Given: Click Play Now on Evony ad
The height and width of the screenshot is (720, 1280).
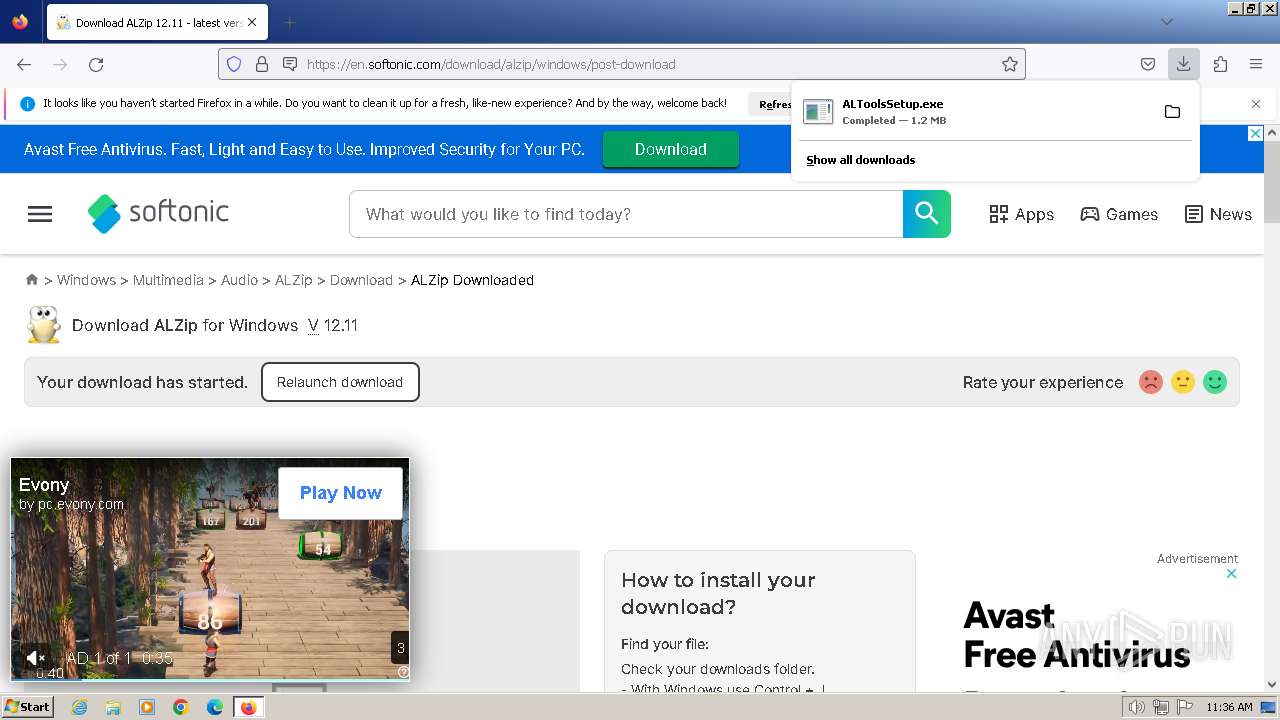Looking at the screenshot, I should pyautogui.click(x=341, y=493).
